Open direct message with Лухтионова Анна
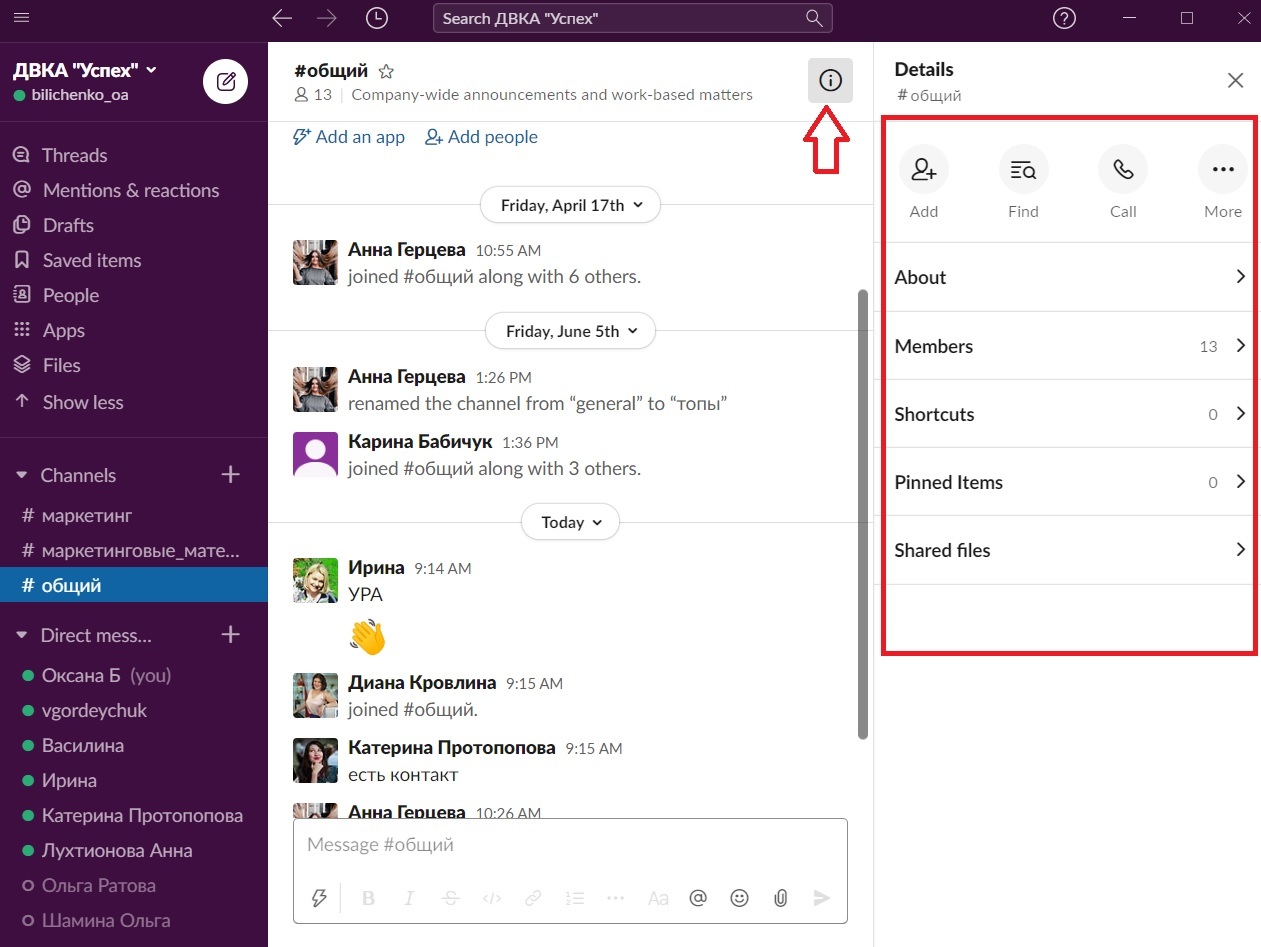Image resolution: width=1261 pixels, height=947 pixels. coord(134,850)
